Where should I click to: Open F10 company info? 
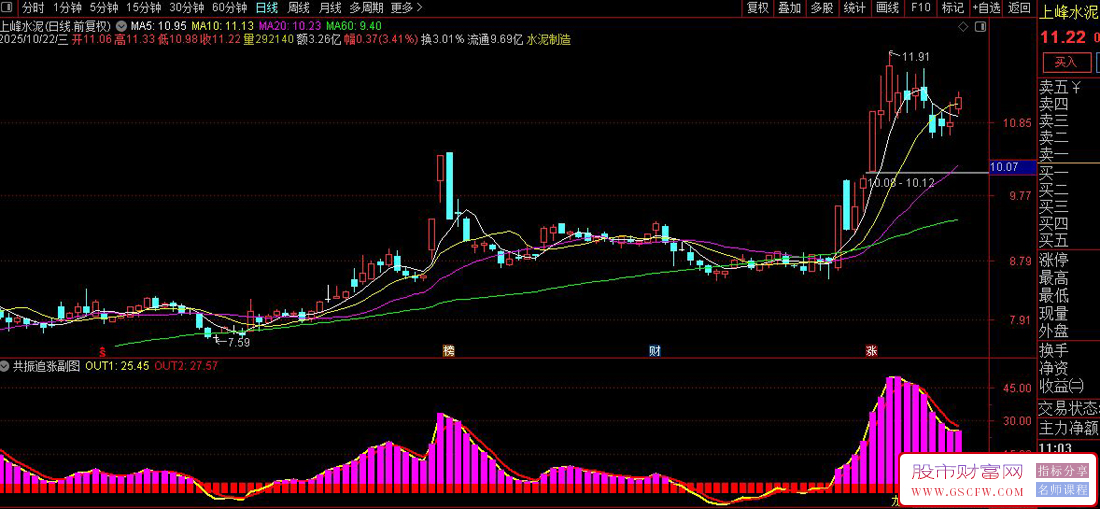(920, 8)
